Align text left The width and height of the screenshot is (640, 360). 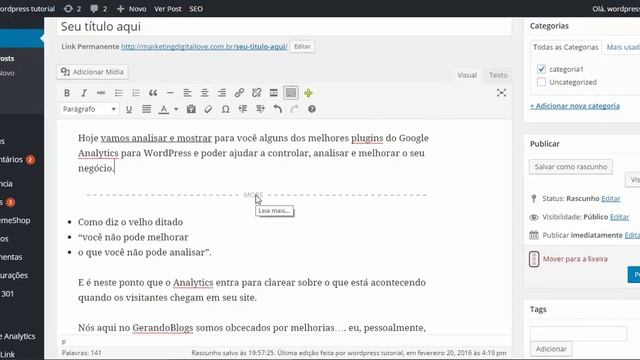187,93
